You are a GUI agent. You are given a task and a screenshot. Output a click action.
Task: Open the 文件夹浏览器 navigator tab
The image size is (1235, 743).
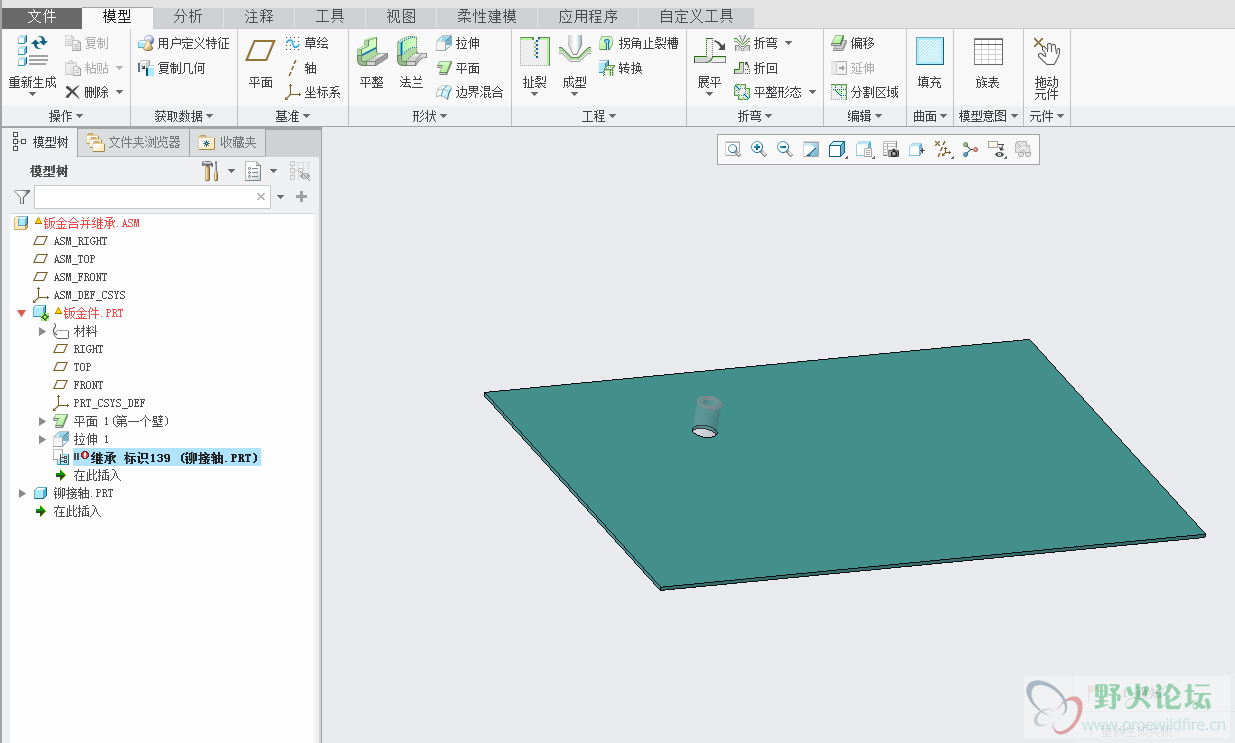[x=134, y=142]
